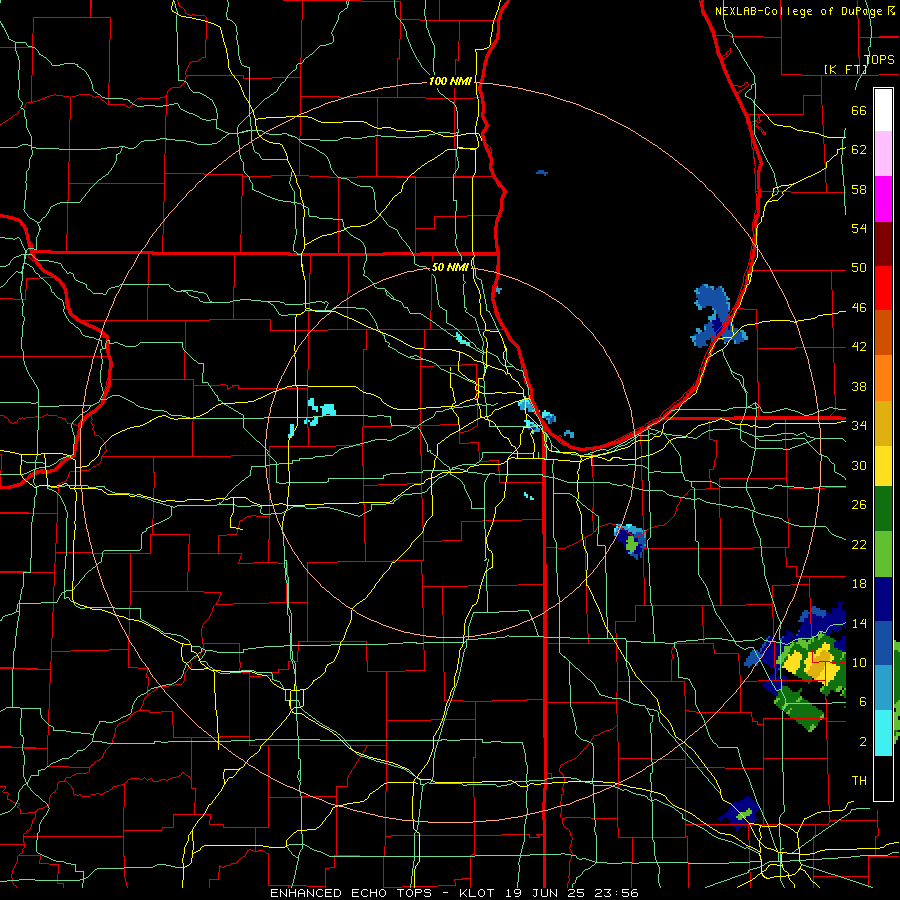Click the light pink legend swatch
The width and height of the screenshot is (900, 900).
click(883, 154)
